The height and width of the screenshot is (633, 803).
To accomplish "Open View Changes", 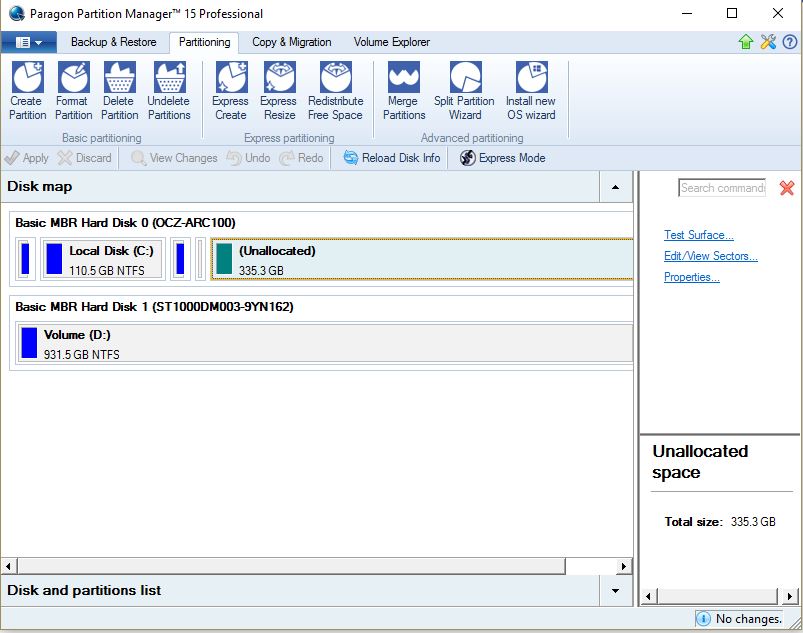I will (174, 158).
